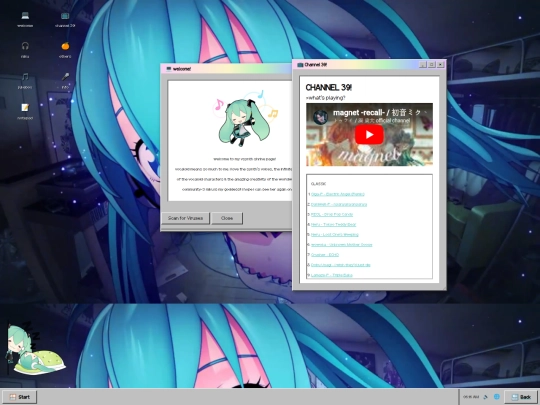The height and width of the screenshot is (405, 540).
Task: Click the CLASSIC list heading
Action: click(x=318, y=184)
